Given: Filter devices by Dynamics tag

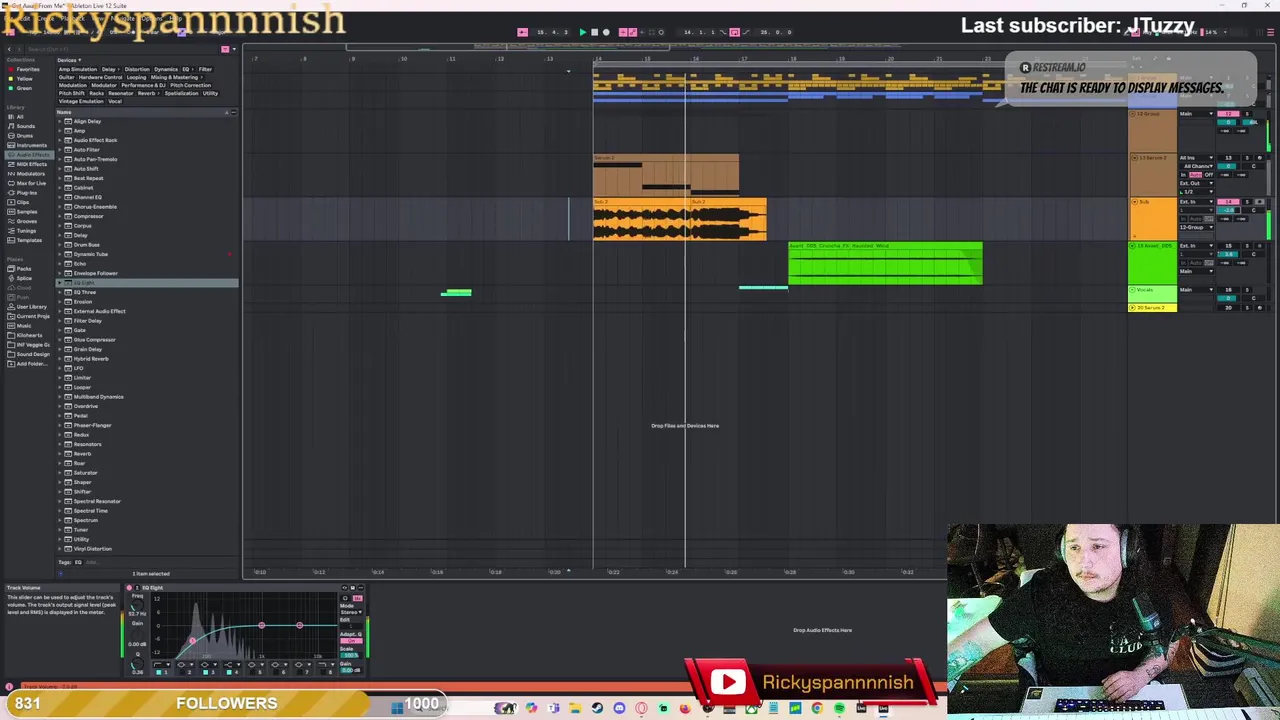Looking at the screenshot, I should click(165, 69).
